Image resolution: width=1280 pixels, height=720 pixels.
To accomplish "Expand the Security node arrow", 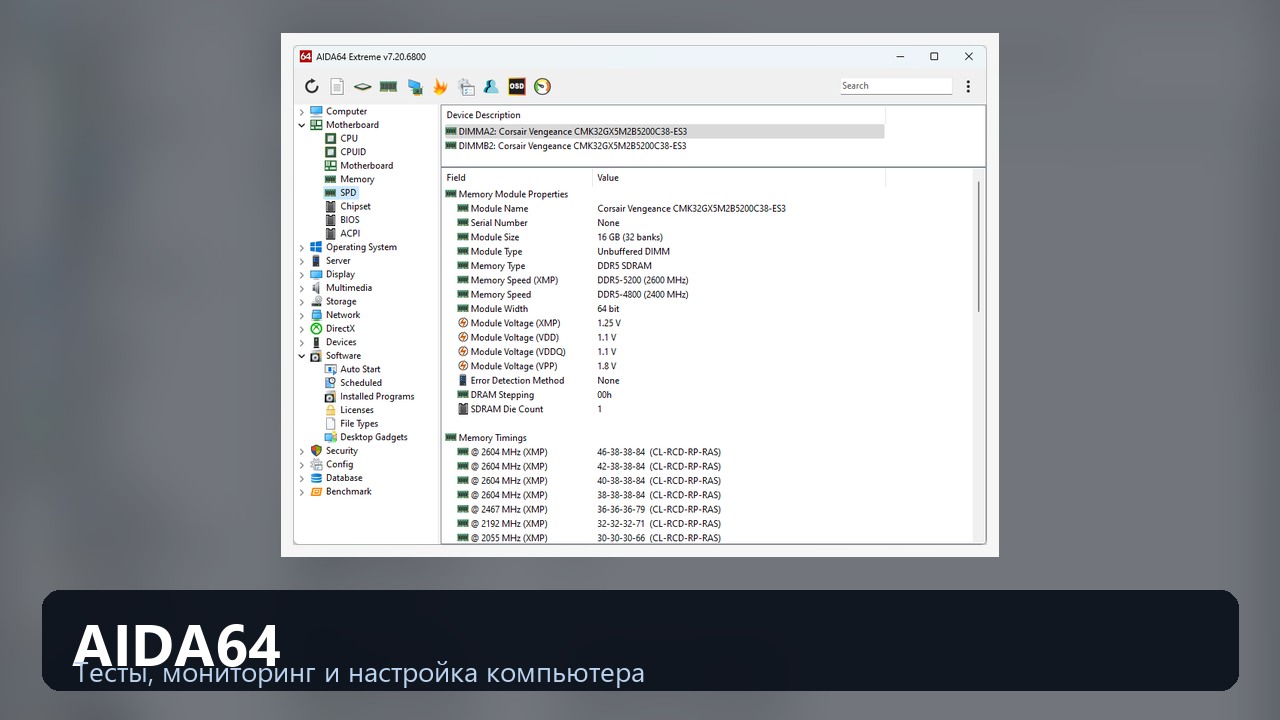I will 302,451.
